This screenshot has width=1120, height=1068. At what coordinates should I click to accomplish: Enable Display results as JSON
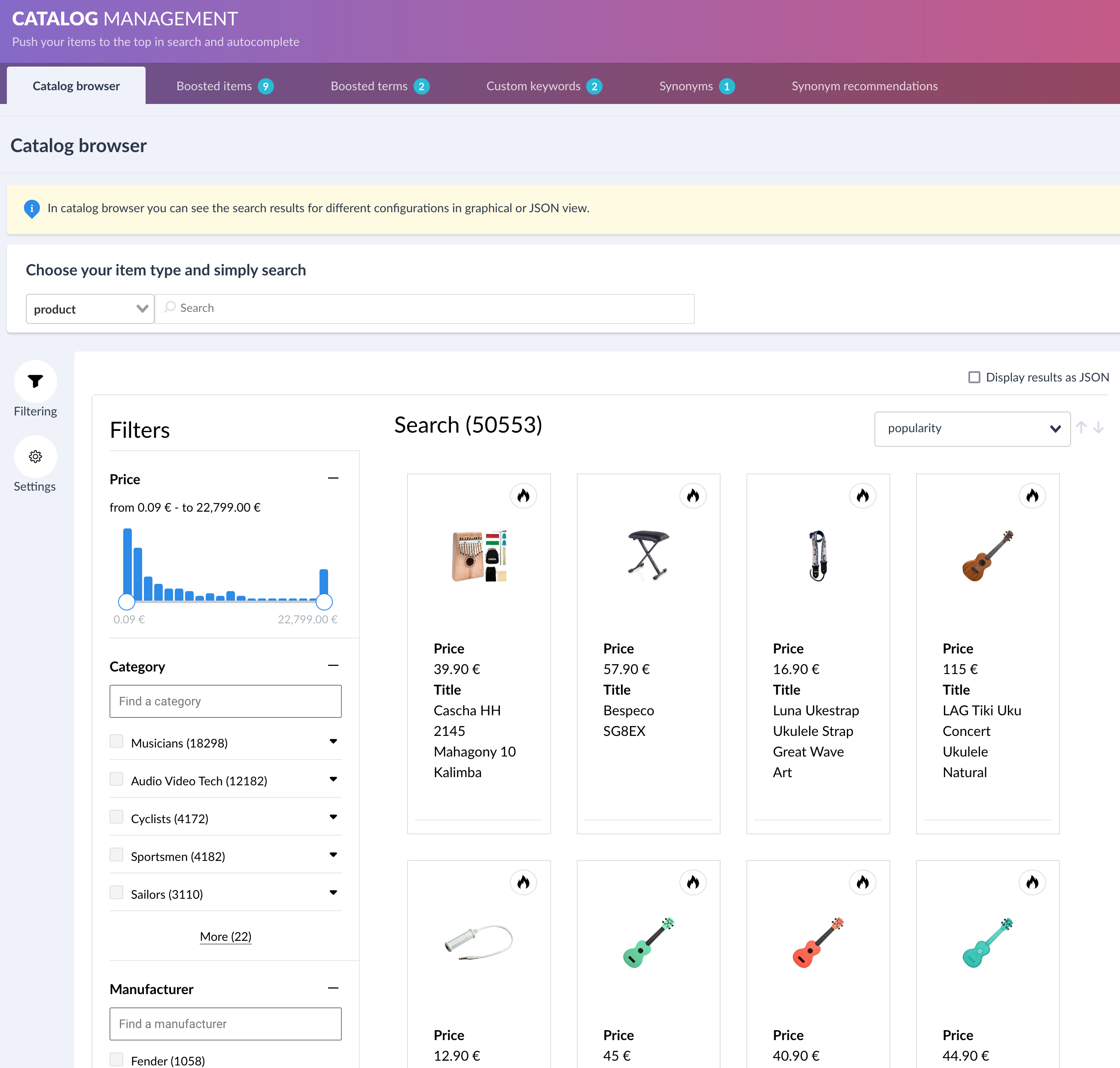(x=974, y=377)
